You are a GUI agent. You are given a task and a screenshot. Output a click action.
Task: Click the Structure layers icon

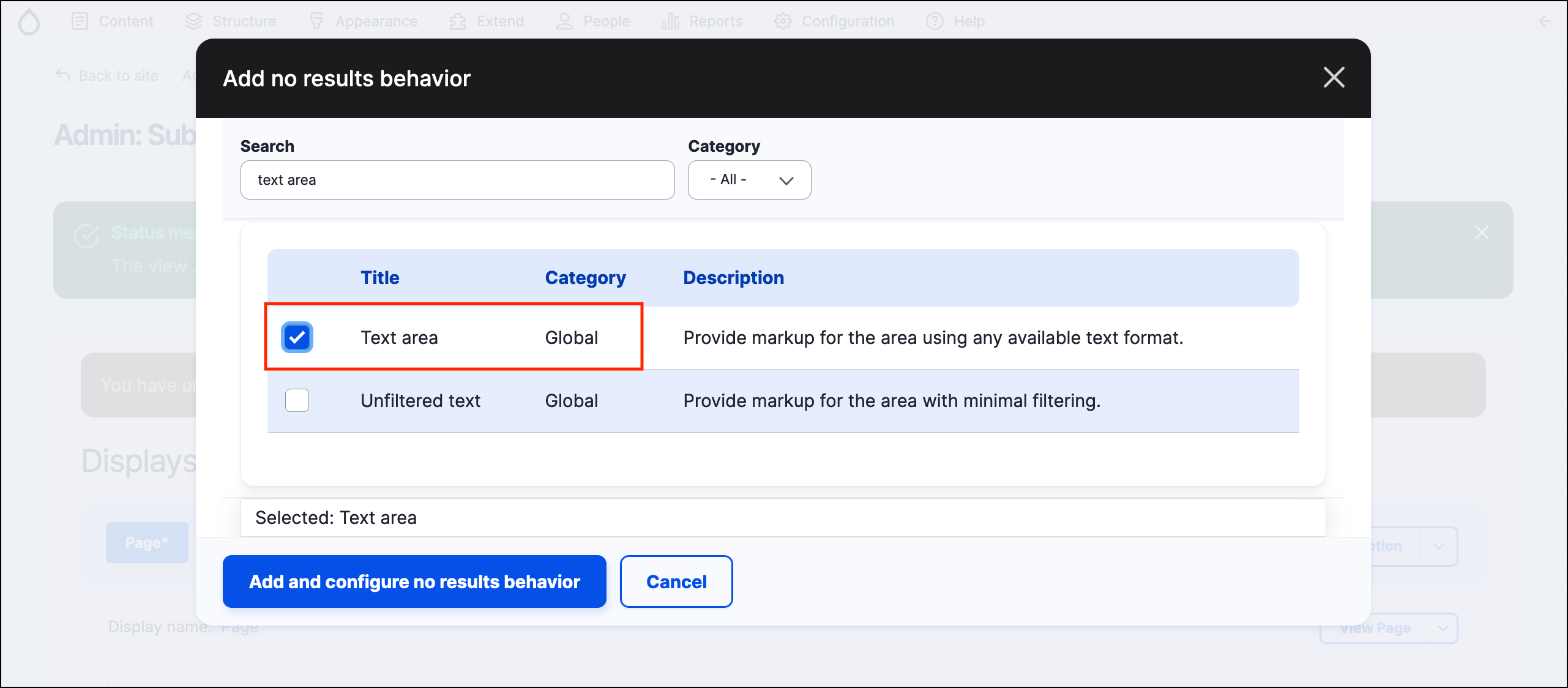pyautogui.click(x=193, y=21)
